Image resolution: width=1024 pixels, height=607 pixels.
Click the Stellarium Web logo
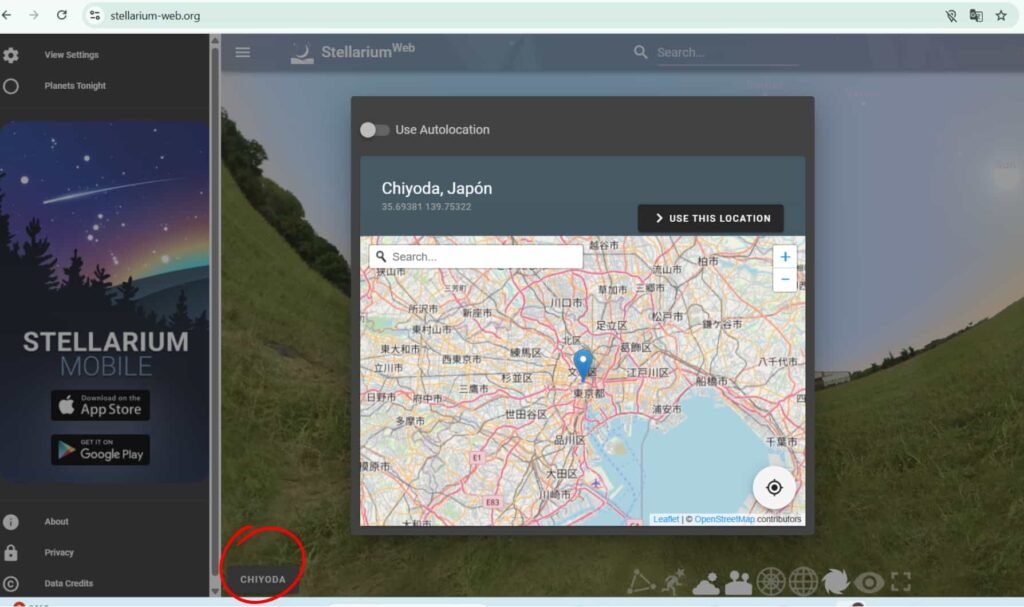352,52
